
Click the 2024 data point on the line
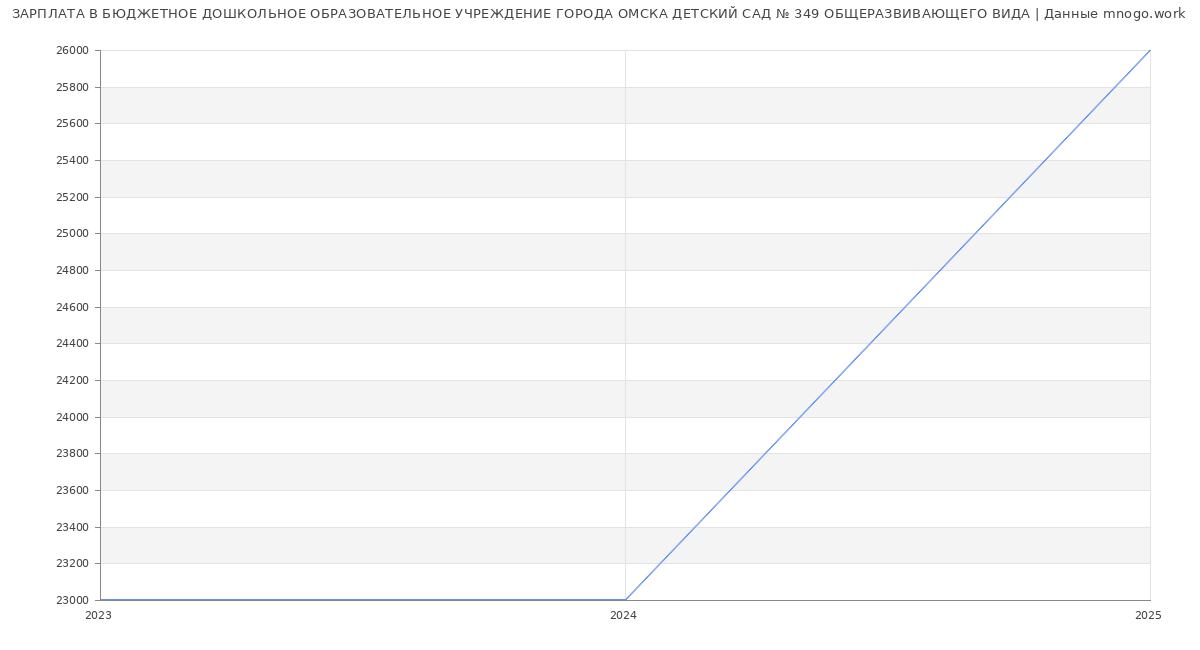click(x=625, y=600)
